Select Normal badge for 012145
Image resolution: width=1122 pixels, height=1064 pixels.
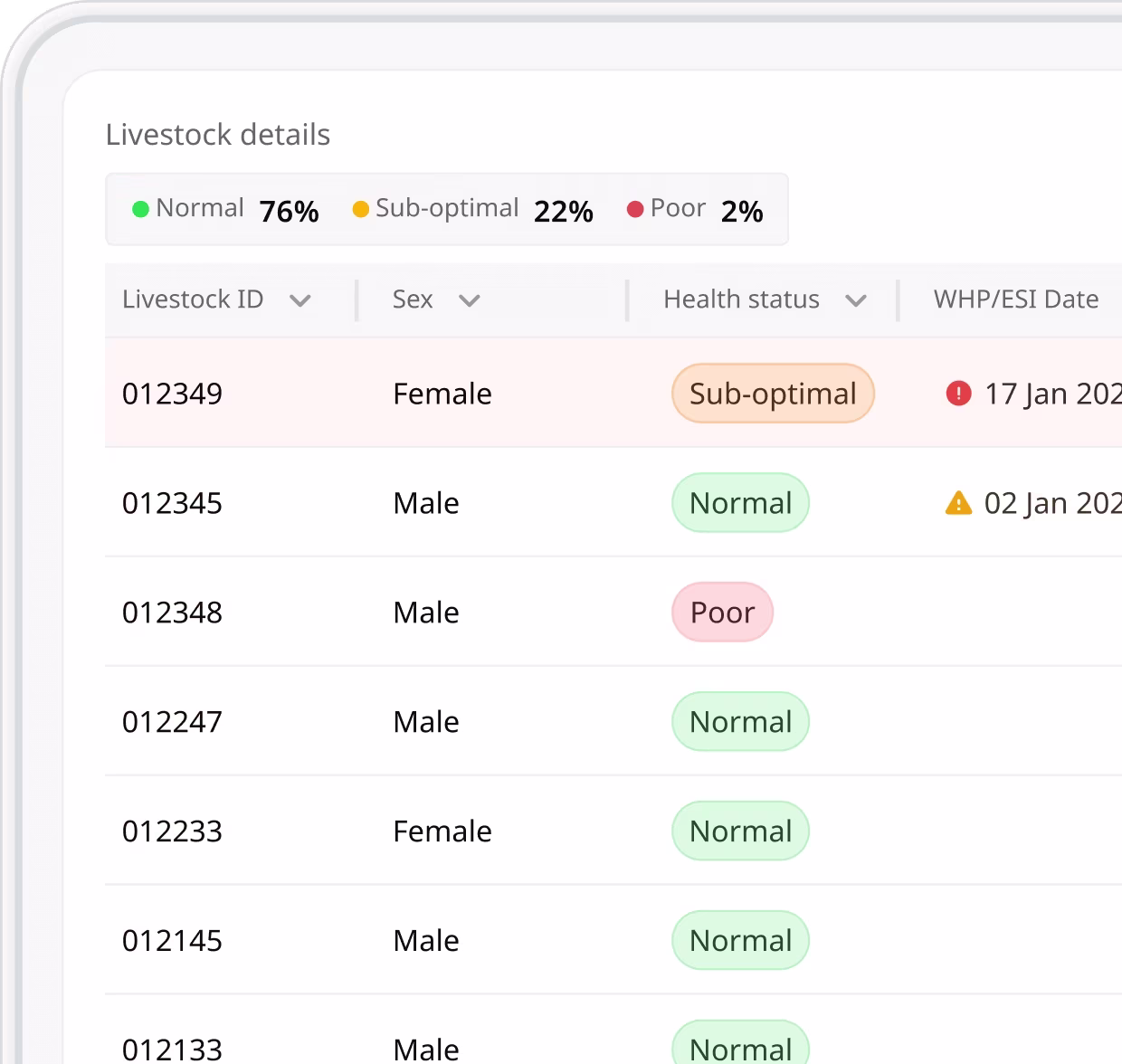pos(740,941)
